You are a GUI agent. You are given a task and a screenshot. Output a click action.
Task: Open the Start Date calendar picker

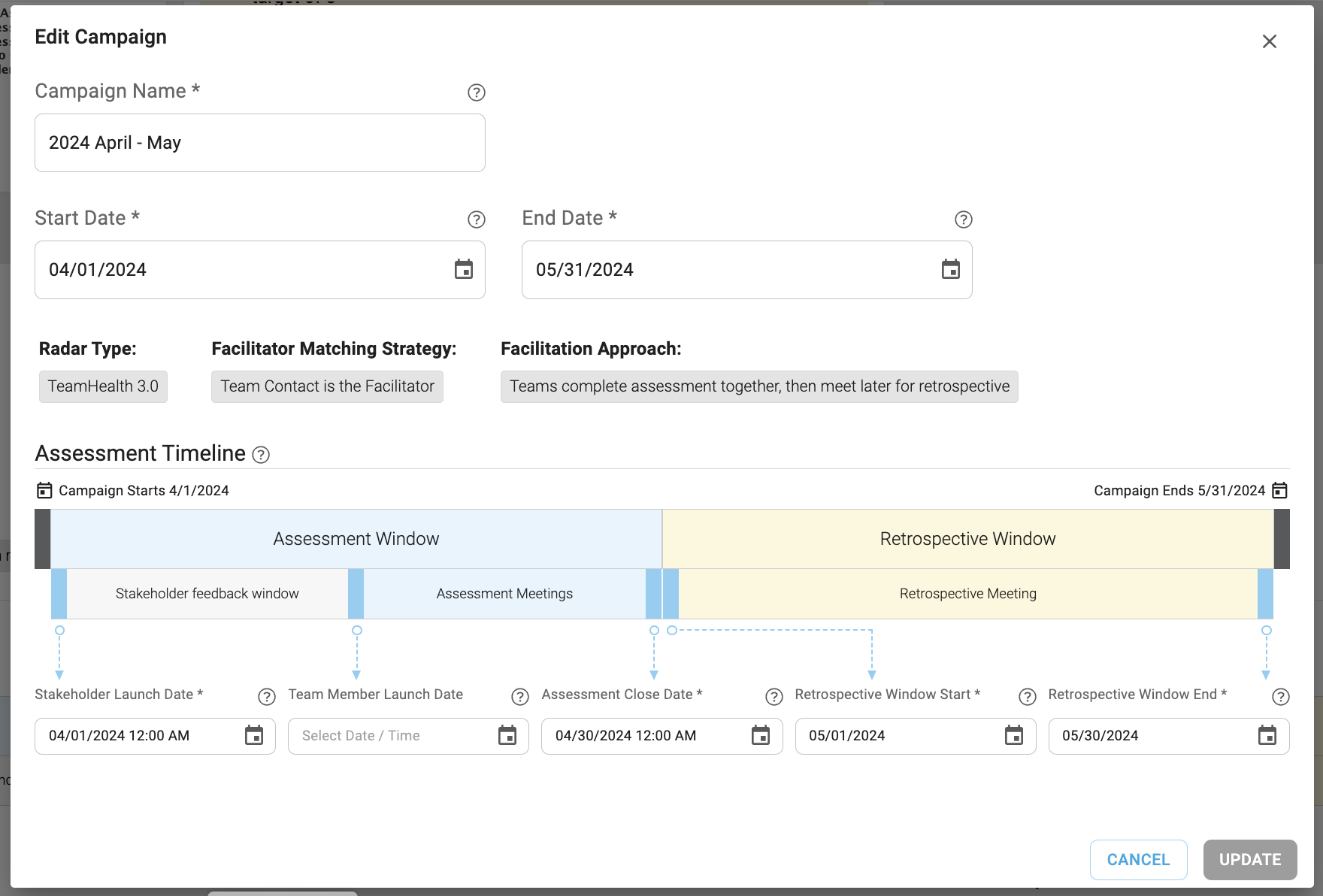pos(464,269)
